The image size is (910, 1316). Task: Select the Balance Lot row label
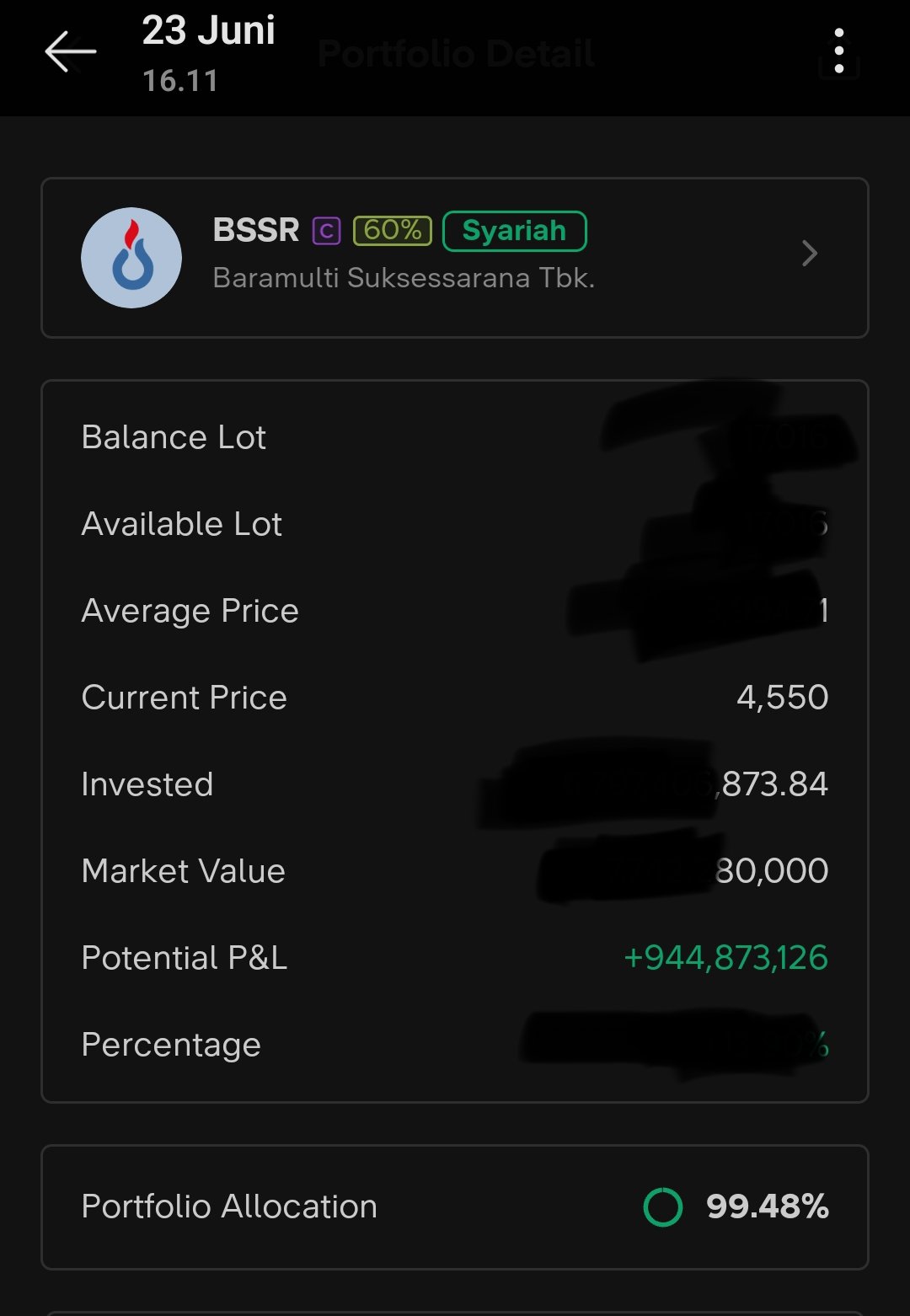pyautogui.click(x=174, y=437)
